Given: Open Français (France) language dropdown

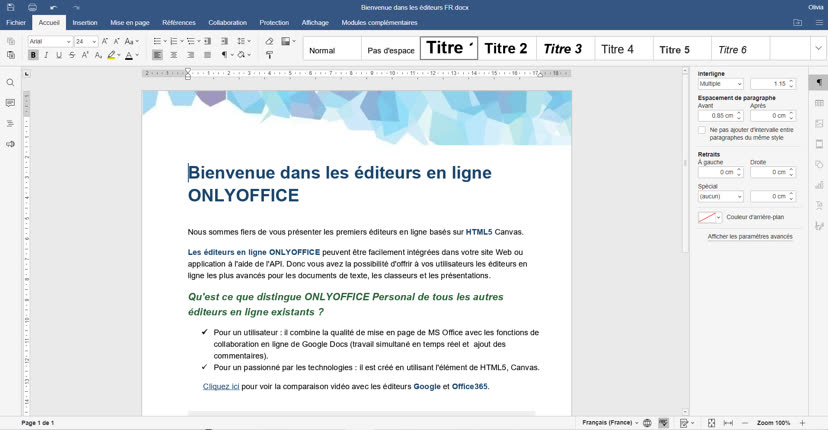Looking at the screenshot, I should tap(610, 423).
